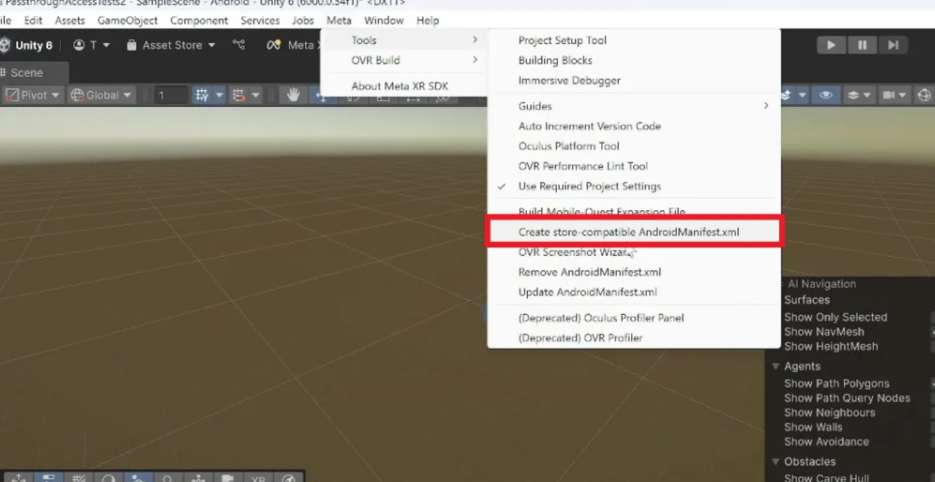
Task: Choose About Meta XR SDK
Action: (x=404, y=86)
